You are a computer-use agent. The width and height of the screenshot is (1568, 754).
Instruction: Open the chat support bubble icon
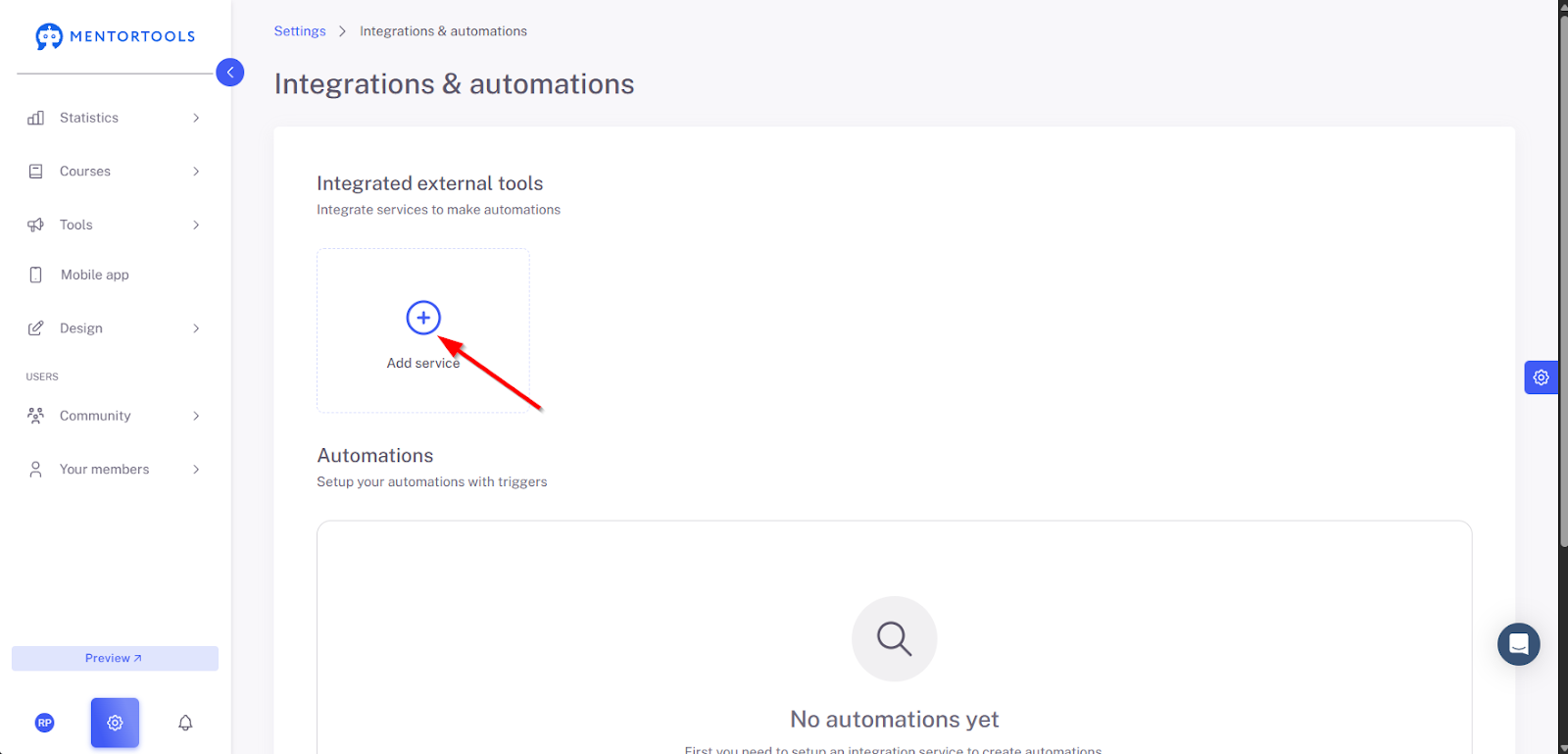coord(1518,644)
